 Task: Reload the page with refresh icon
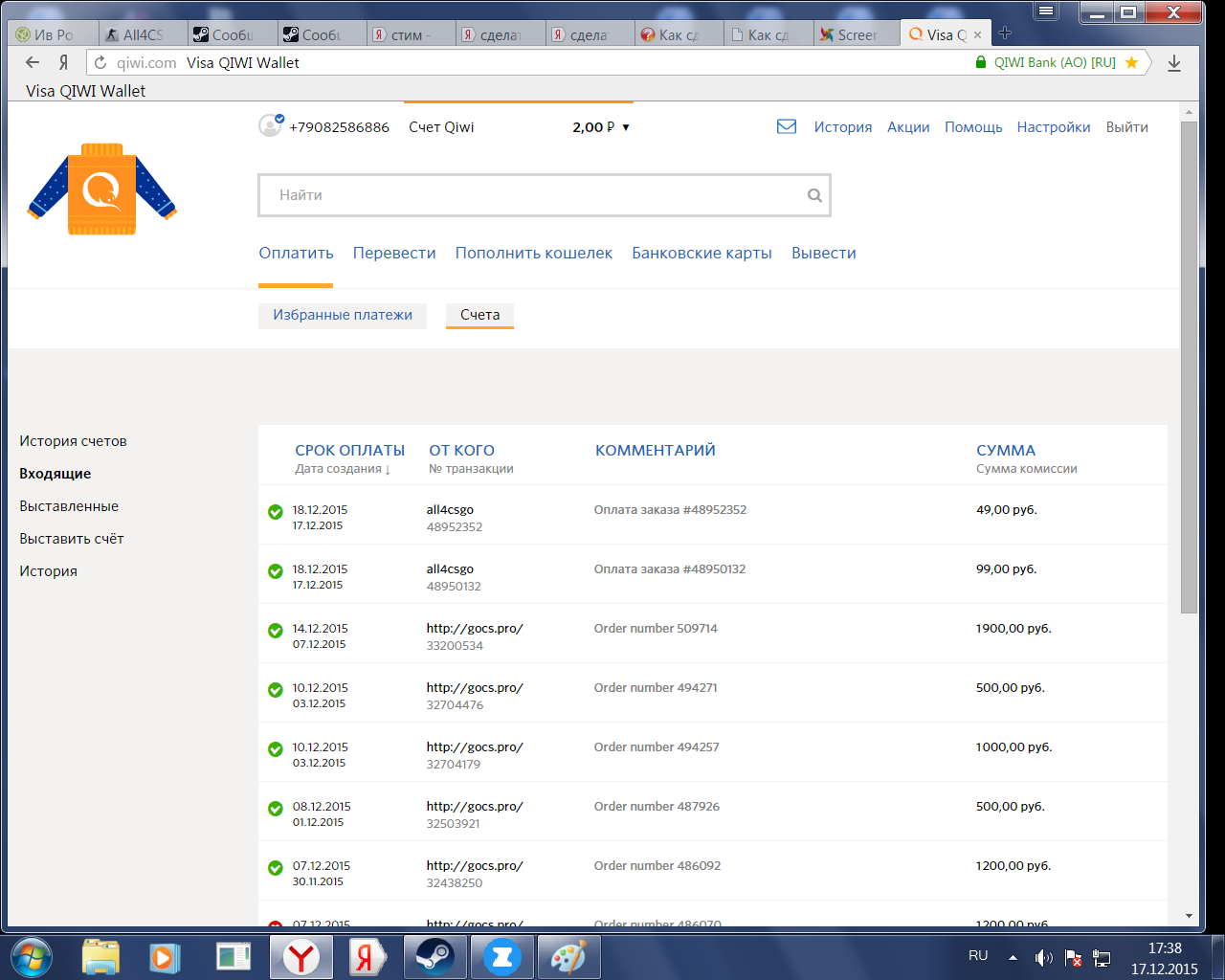pyautogui.click(x=100, y=62)
